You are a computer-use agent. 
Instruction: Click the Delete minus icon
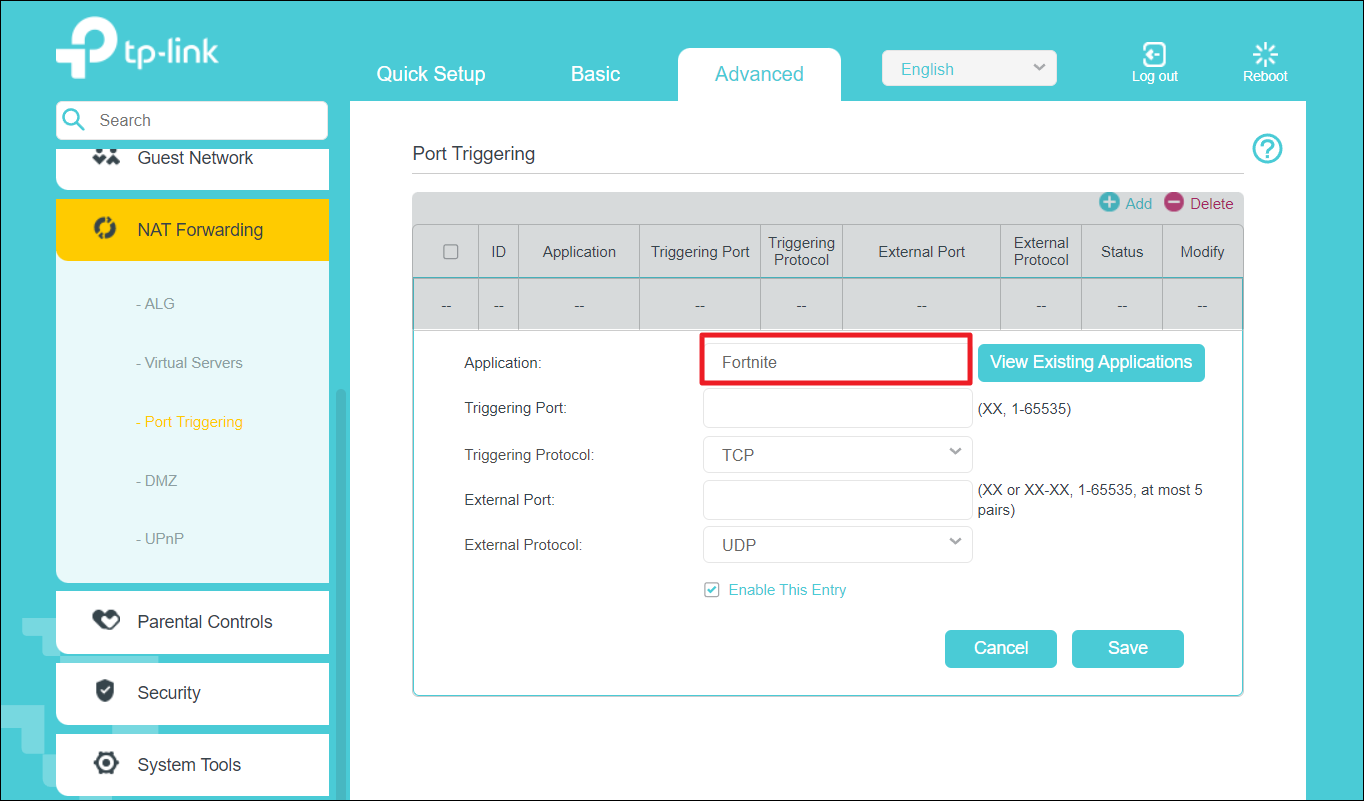tap(1174, 203)
